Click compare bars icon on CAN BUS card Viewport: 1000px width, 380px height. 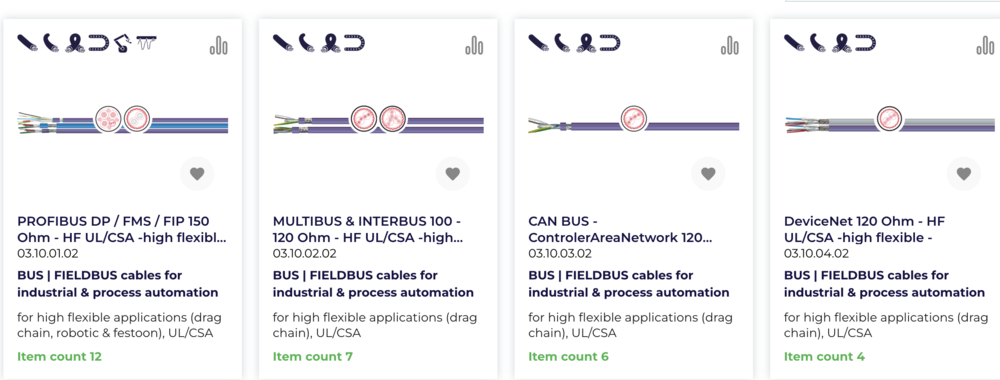coord(730,45)
